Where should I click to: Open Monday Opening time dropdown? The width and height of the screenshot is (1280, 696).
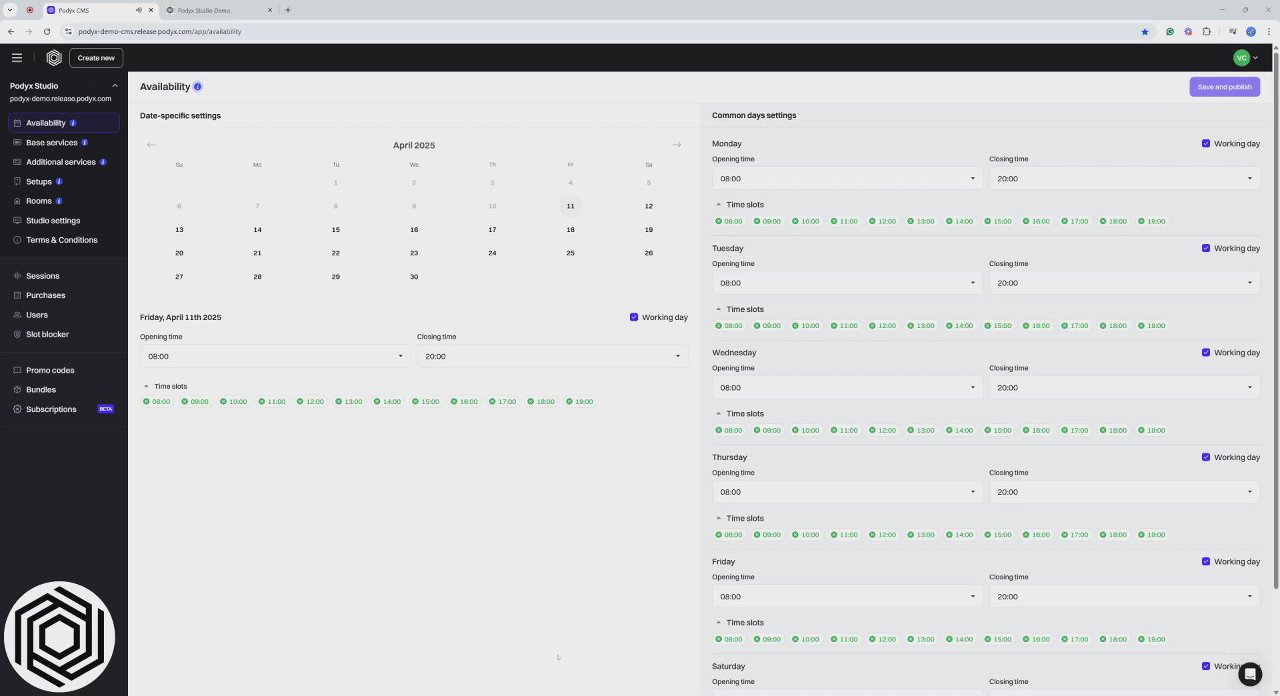point(847,179)
